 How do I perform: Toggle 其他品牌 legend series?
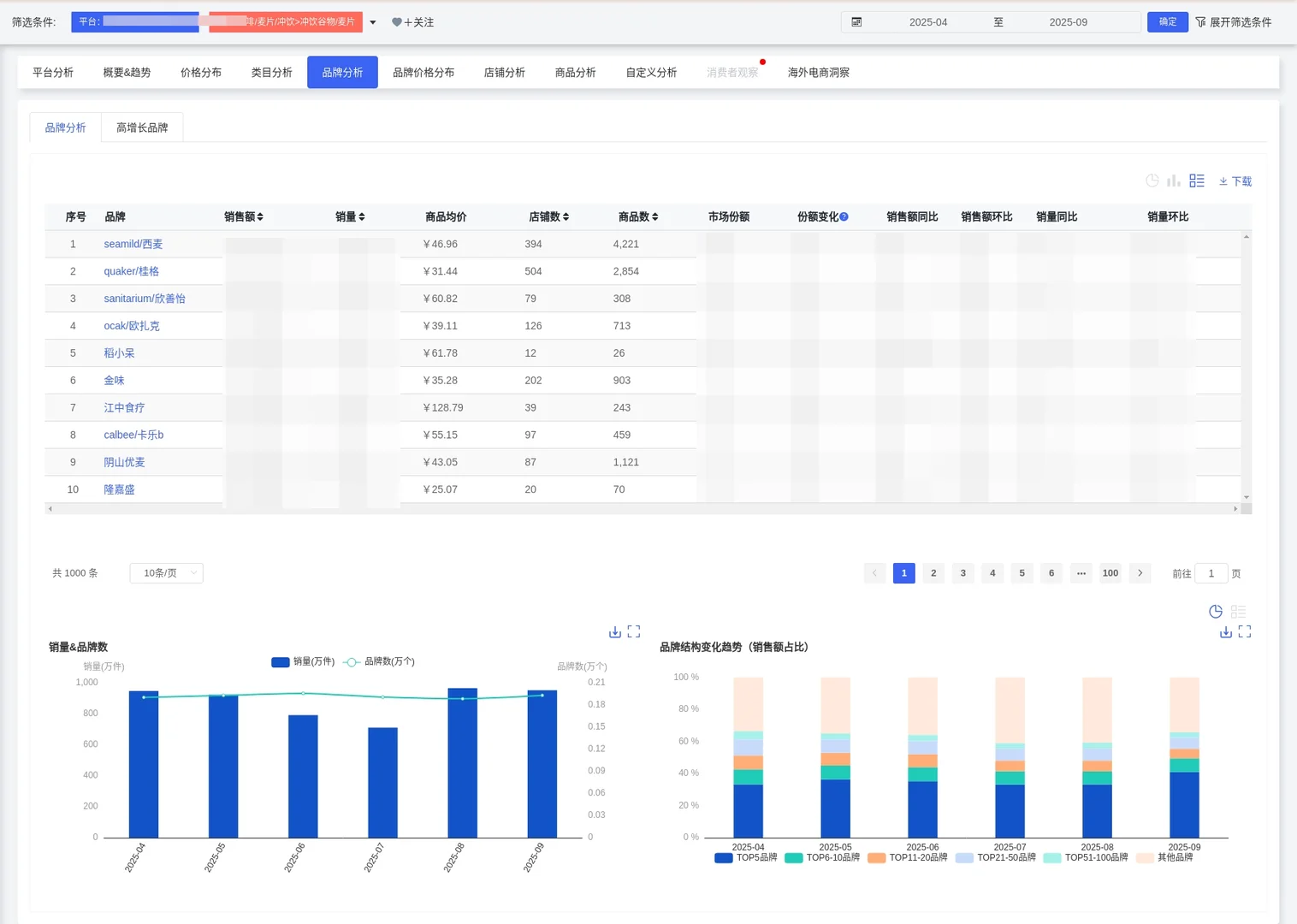(x=1164, y=857)
